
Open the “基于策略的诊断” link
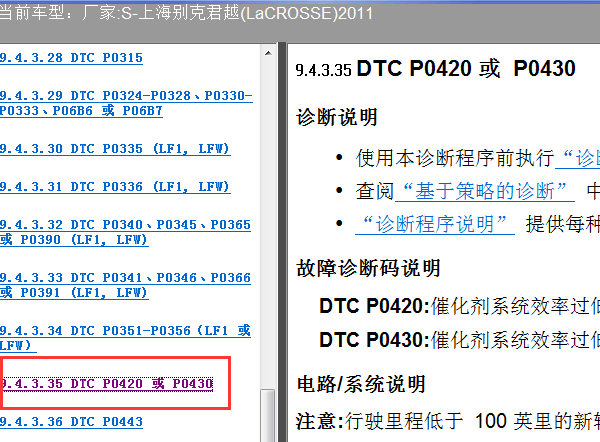tap(485, 191)
